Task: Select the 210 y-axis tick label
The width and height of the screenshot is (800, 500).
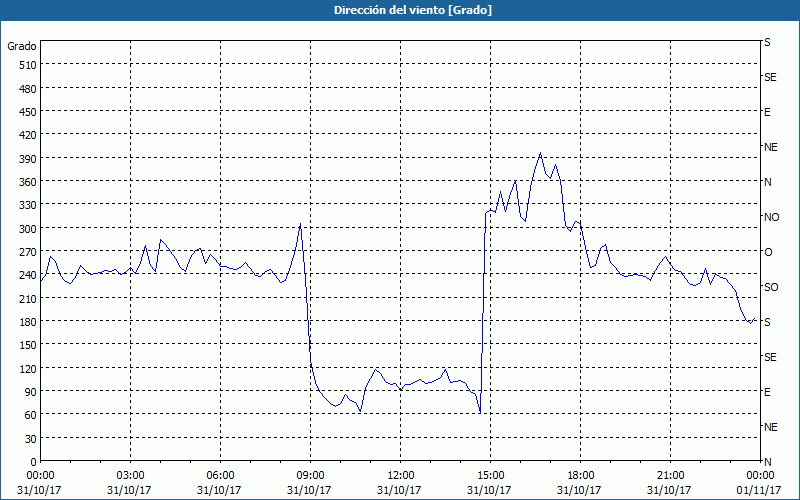Action: 28,298
